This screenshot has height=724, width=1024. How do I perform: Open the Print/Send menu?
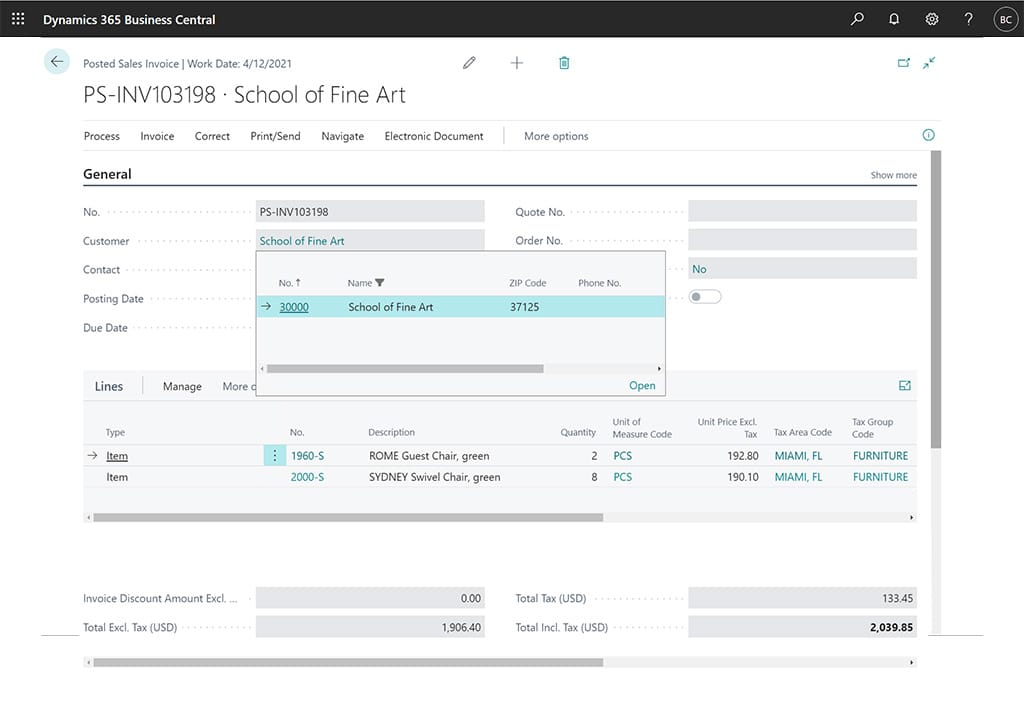click(276, 136)
